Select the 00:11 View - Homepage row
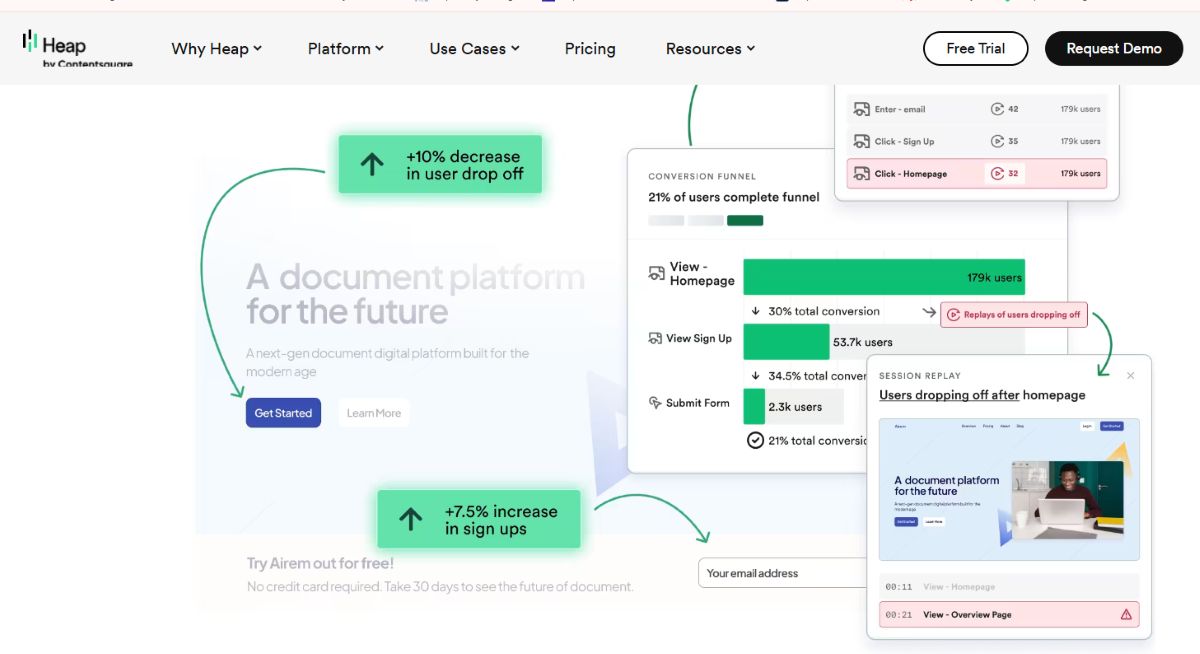Image resolution: width=1200 pixels, height=654 pixels. [x=1009, y=587]
